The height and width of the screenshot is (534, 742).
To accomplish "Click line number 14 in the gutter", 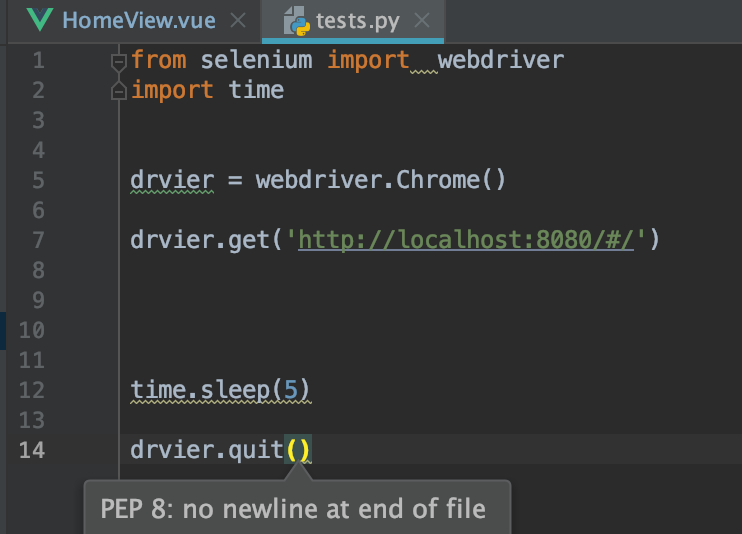I will click(32, 450).
